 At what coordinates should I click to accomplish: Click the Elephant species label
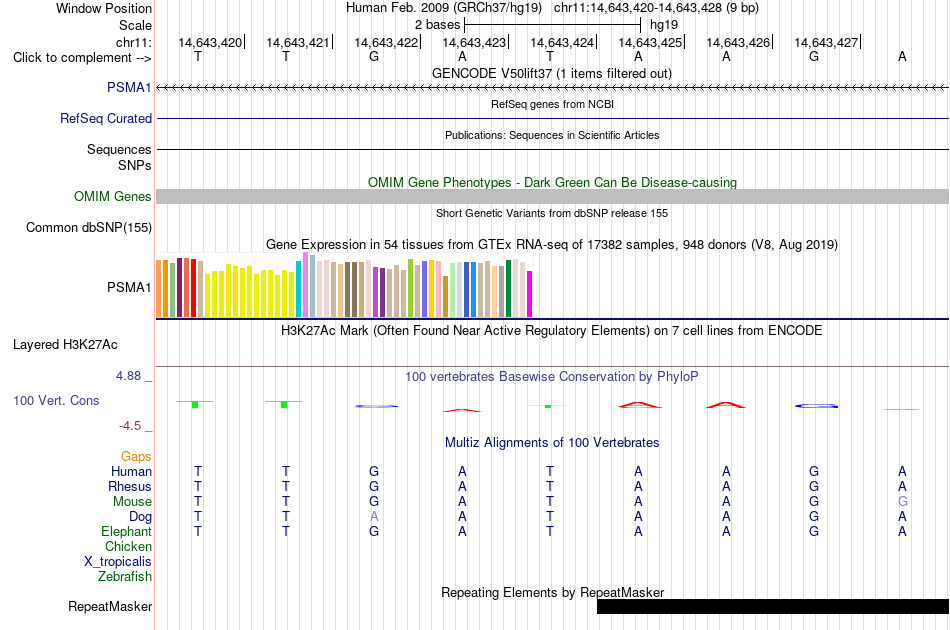pyautogui.click(x=126, y=531)
